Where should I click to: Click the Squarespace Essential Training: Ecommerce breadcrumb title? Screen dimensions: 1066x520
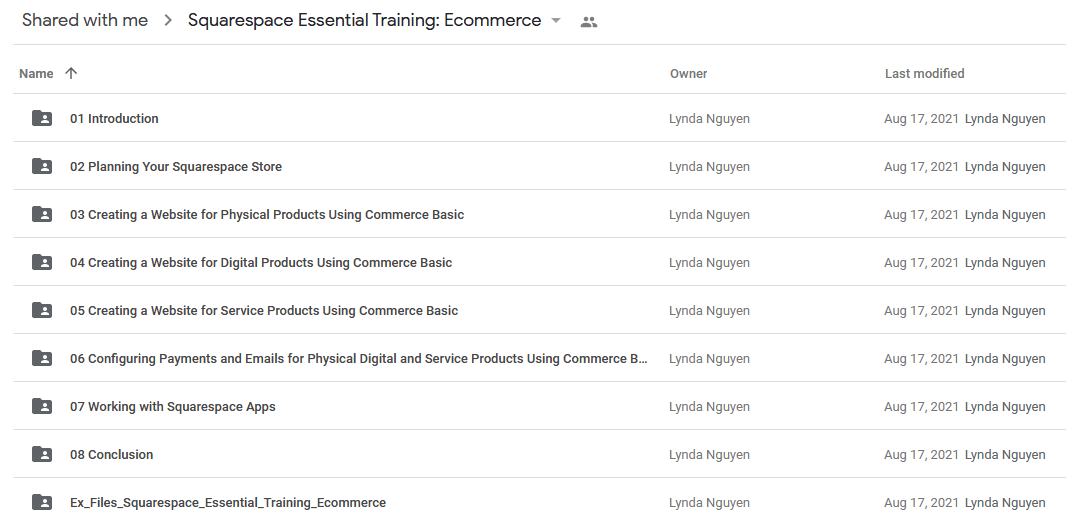[x=364, y=20]
